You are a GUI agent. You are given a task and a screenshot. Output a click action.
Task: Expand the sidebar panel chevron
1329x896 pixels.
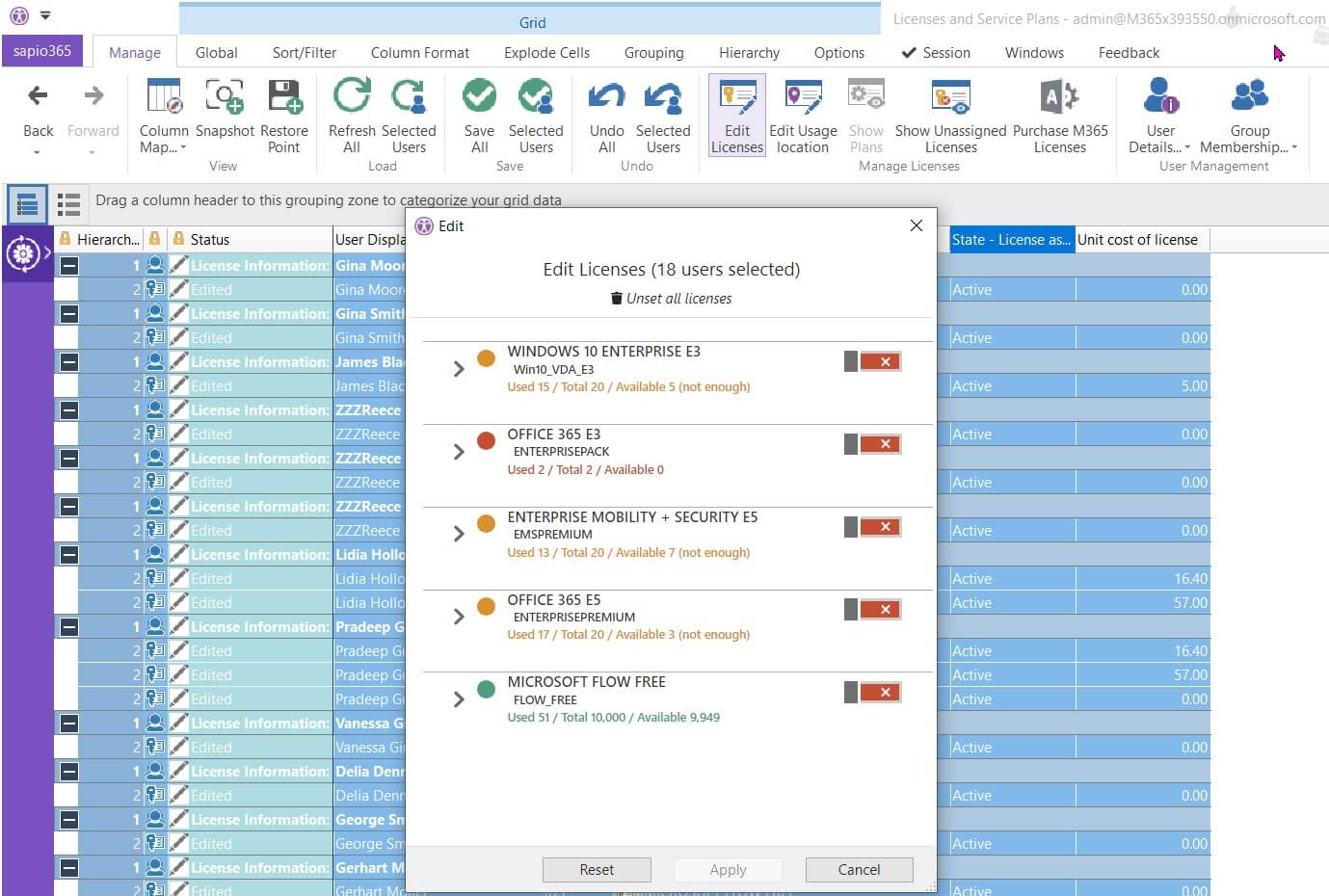click(x=47, y=253)
